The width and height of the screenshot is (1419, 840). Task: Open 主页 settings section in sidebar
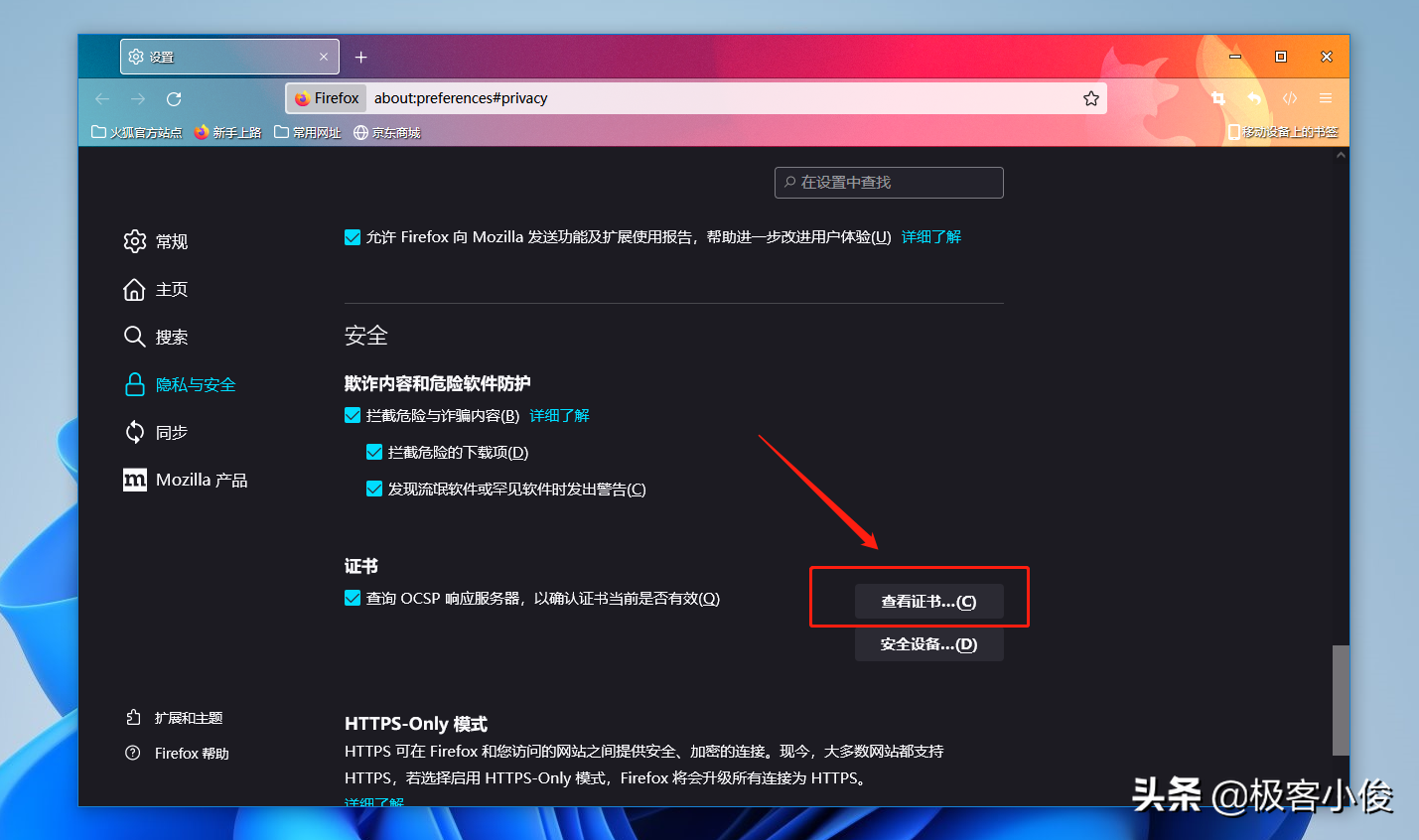coord(167,289)
